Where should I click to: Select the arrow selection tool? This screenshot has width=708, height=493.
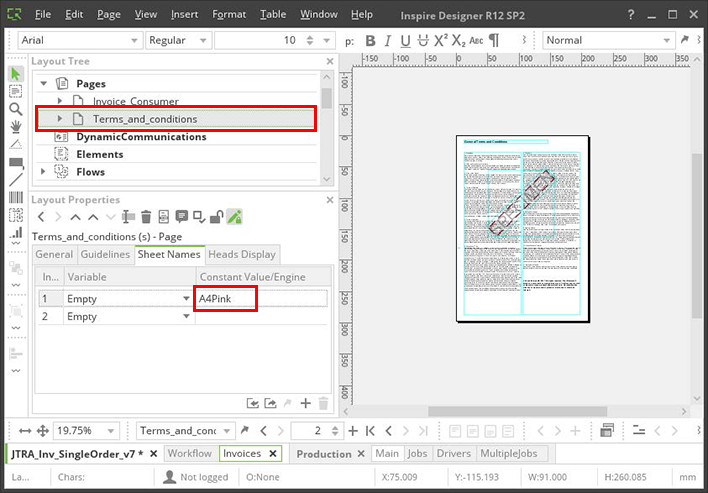15,75
